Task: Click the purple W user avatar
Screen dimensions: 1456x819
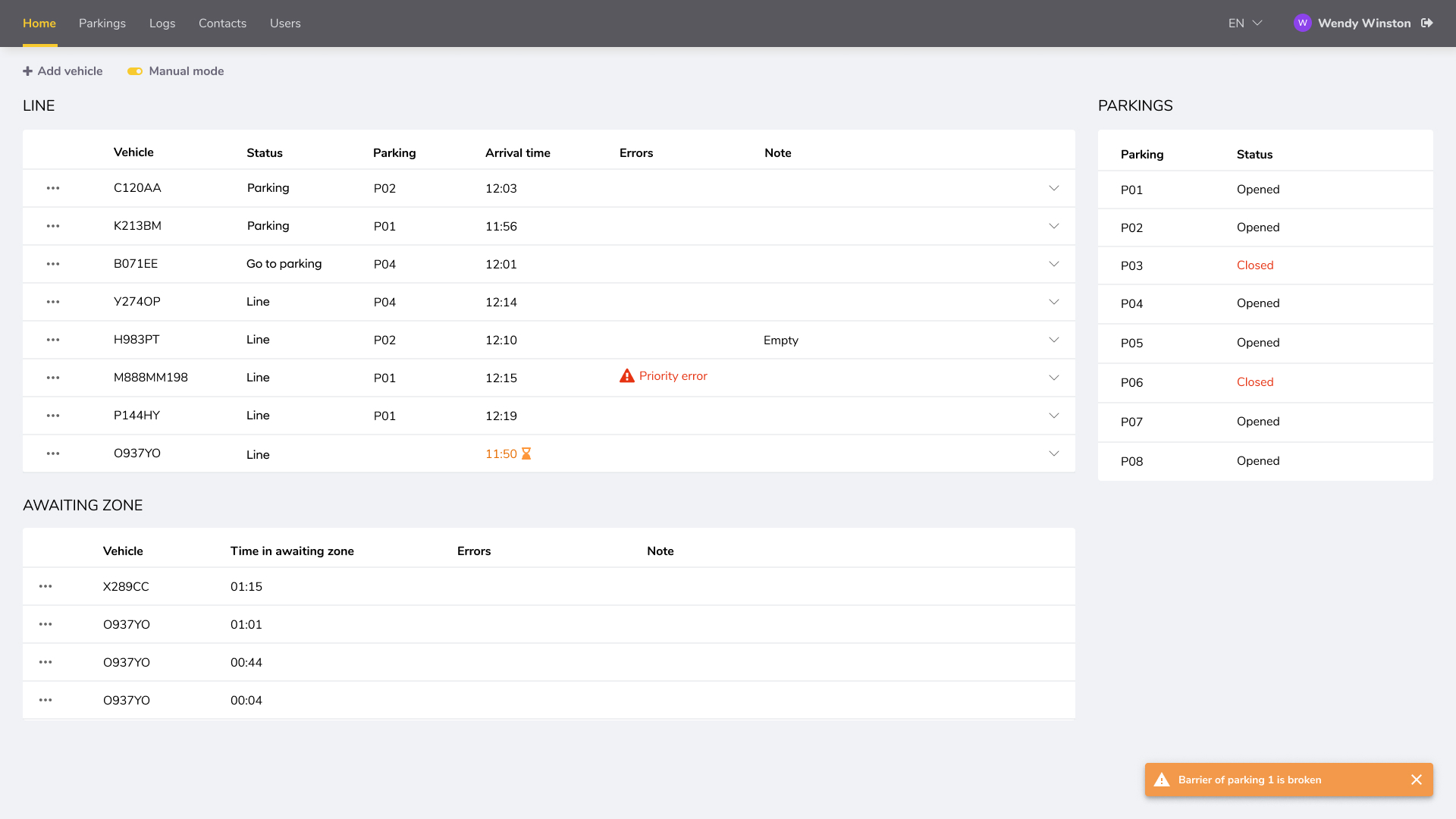Action: point(1302,23)
